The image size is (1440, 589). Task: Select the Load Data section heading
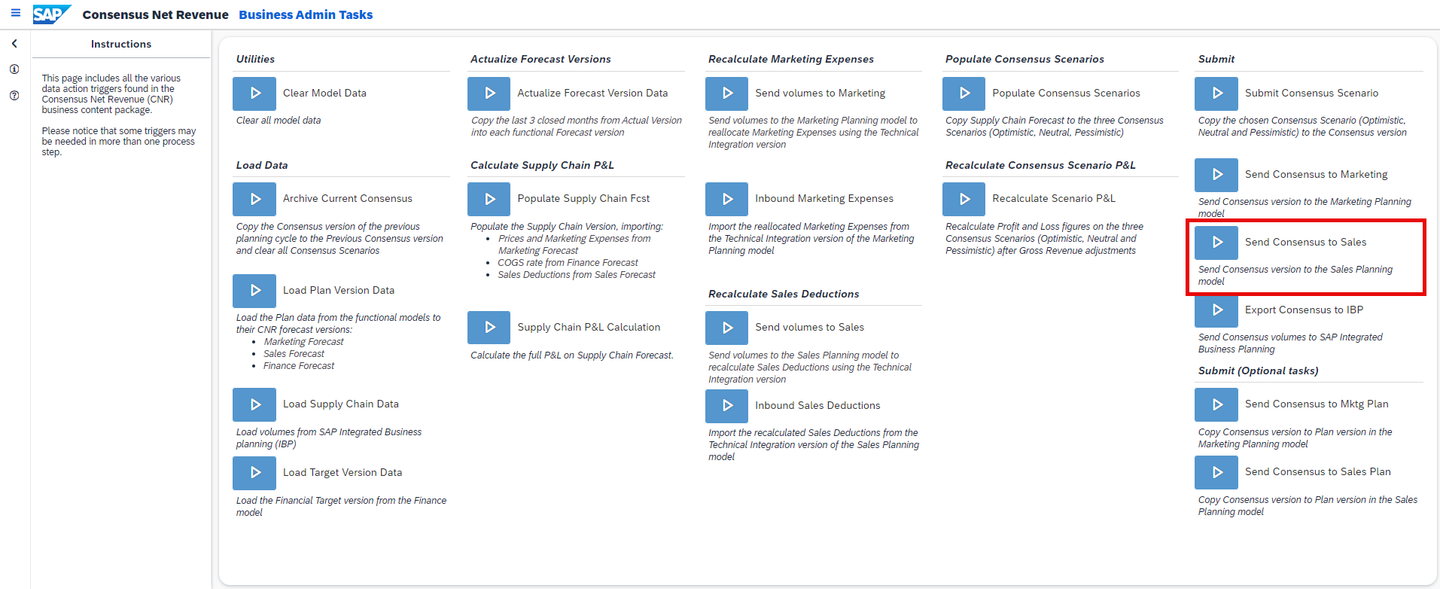click(262, 165)
